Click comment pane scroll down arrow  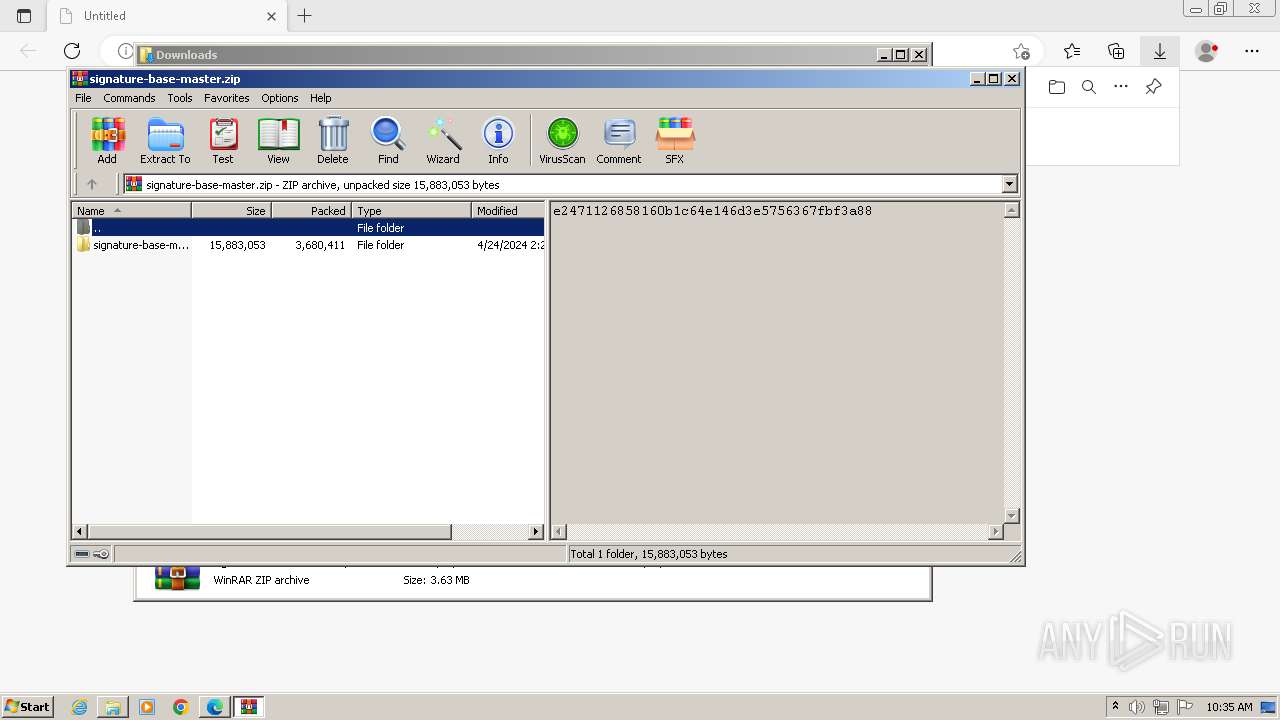1011,516
